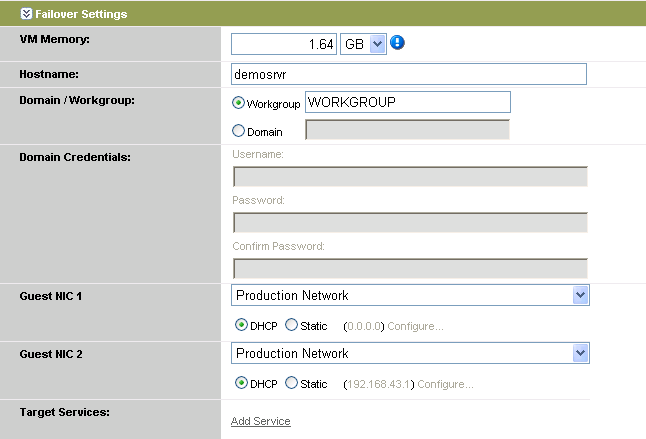
Task: Select the Workgroup radio button
Action: pyautogui.click(x=238, y=102)
